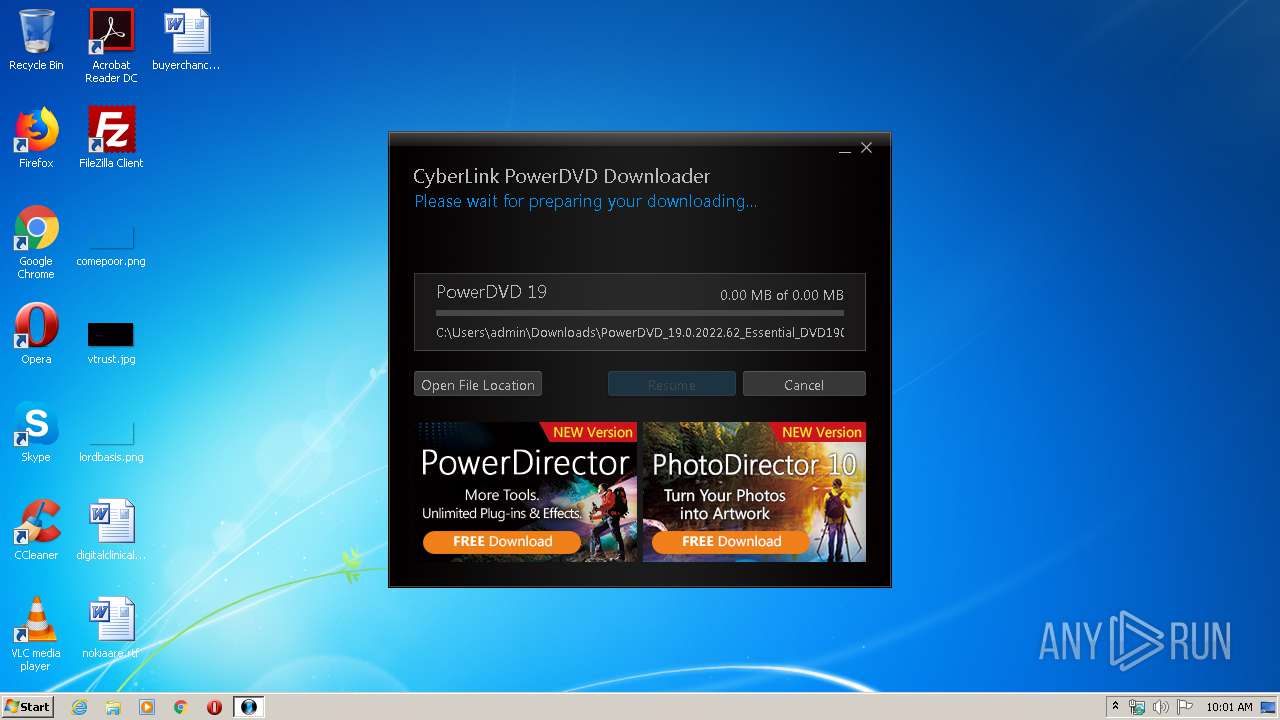Click the PowerDirector ad banner
This screenshot has height=720, width=1280.
click(525, 491)
